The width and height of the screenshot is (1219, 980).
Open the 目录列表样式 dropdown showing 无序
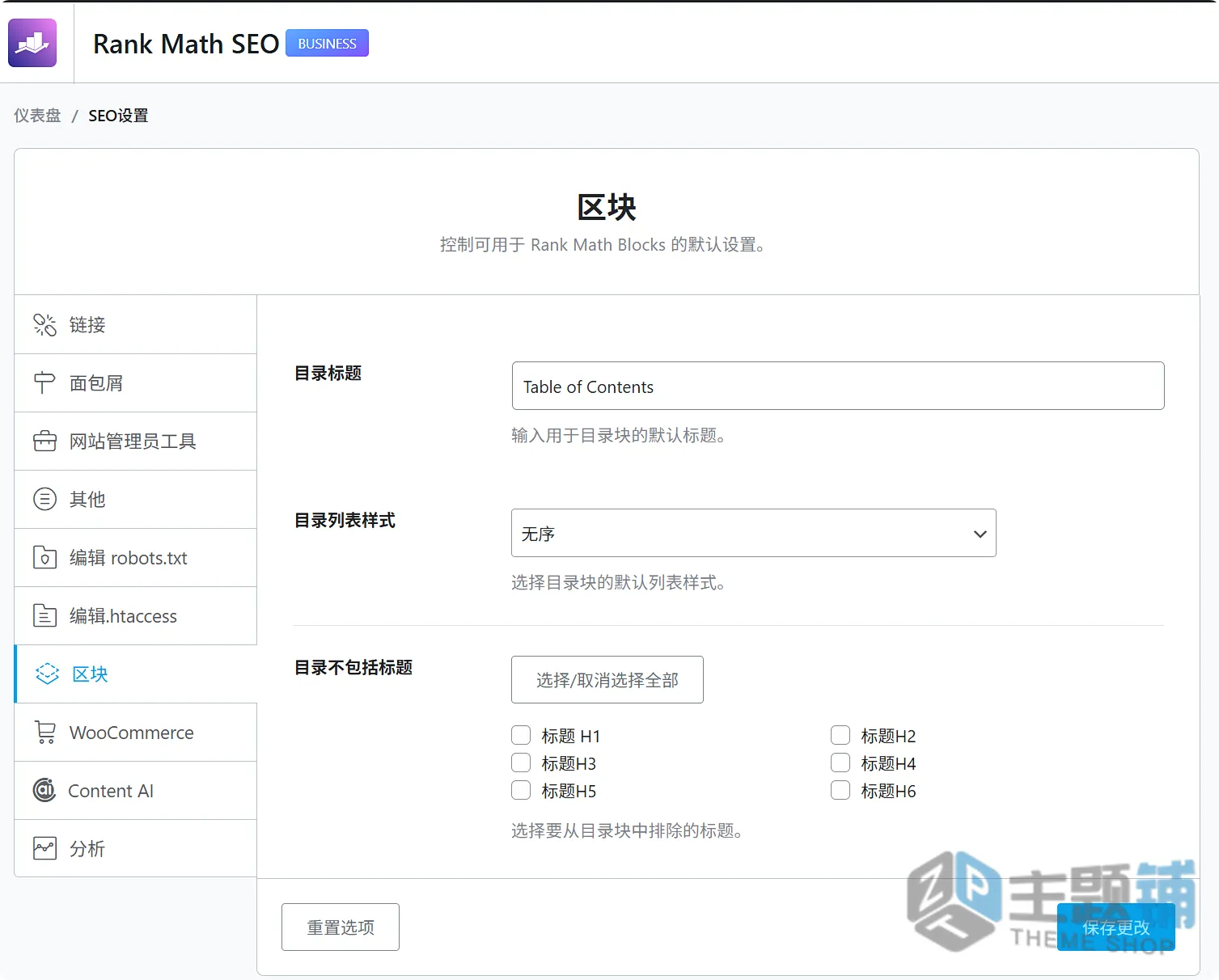(753, 533)
